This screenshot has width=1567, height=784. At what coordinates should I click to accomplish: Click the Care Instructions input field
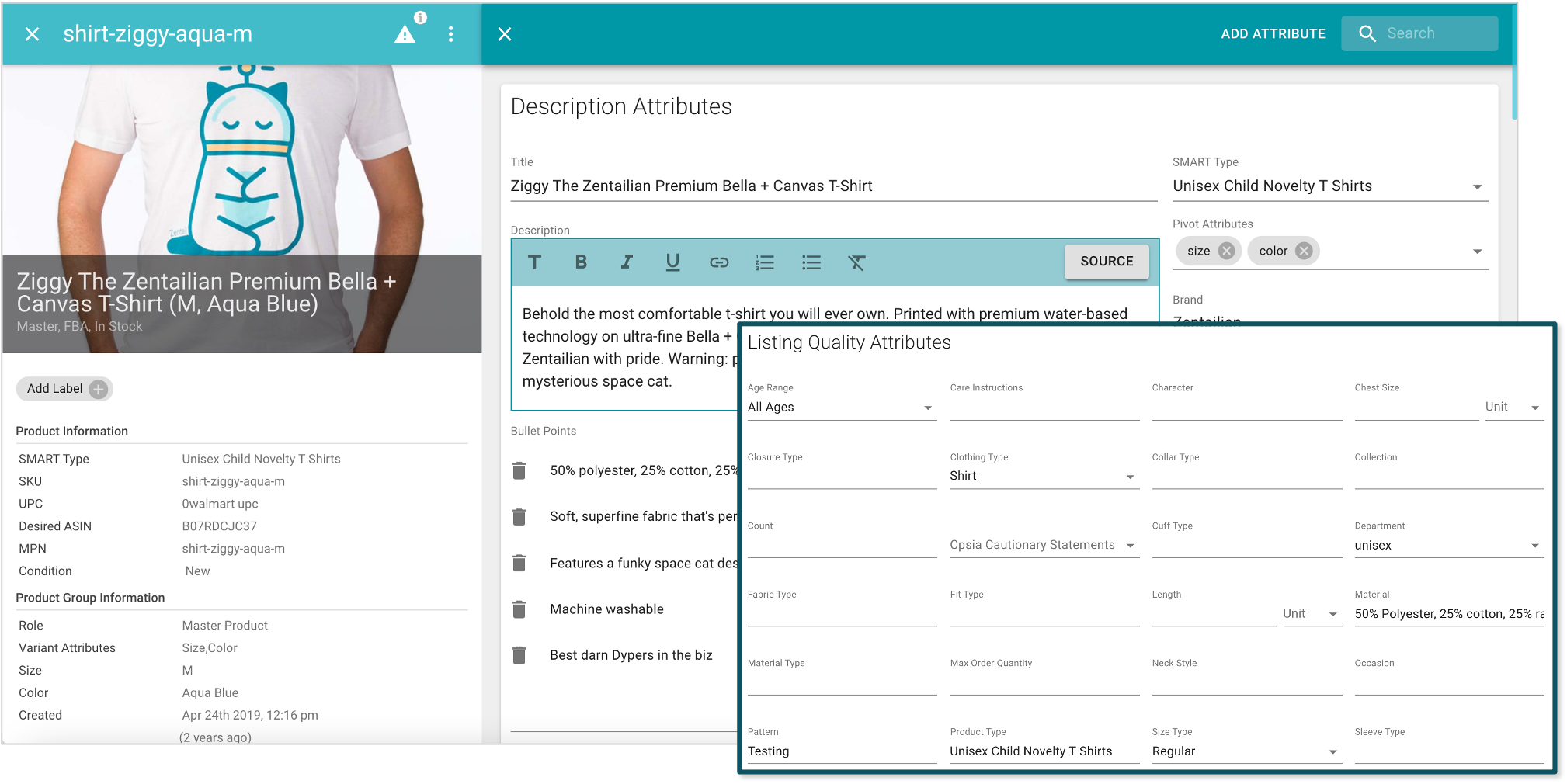(x=1044, y=408)
